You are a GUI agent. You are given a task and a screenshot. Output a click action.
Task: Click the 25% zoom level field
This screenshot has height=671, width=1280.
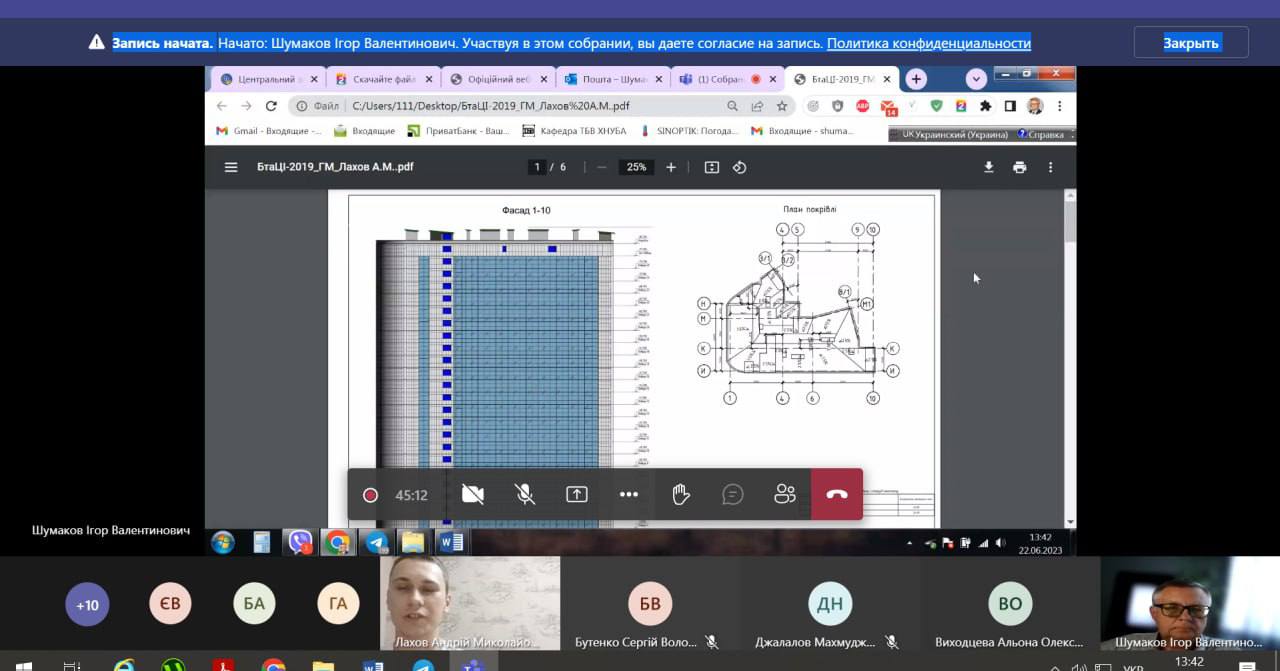point(636,167)
